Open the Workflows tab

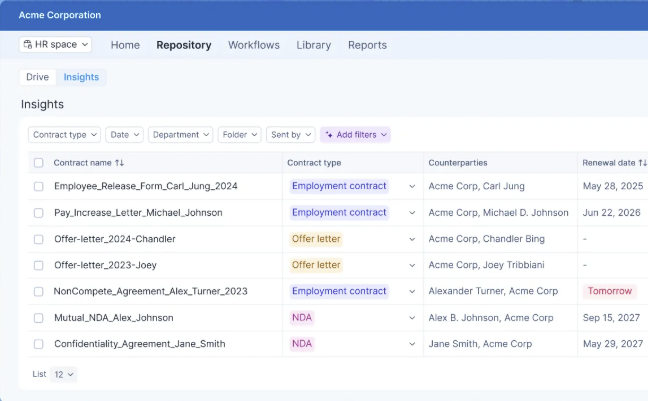pos(254,45)
